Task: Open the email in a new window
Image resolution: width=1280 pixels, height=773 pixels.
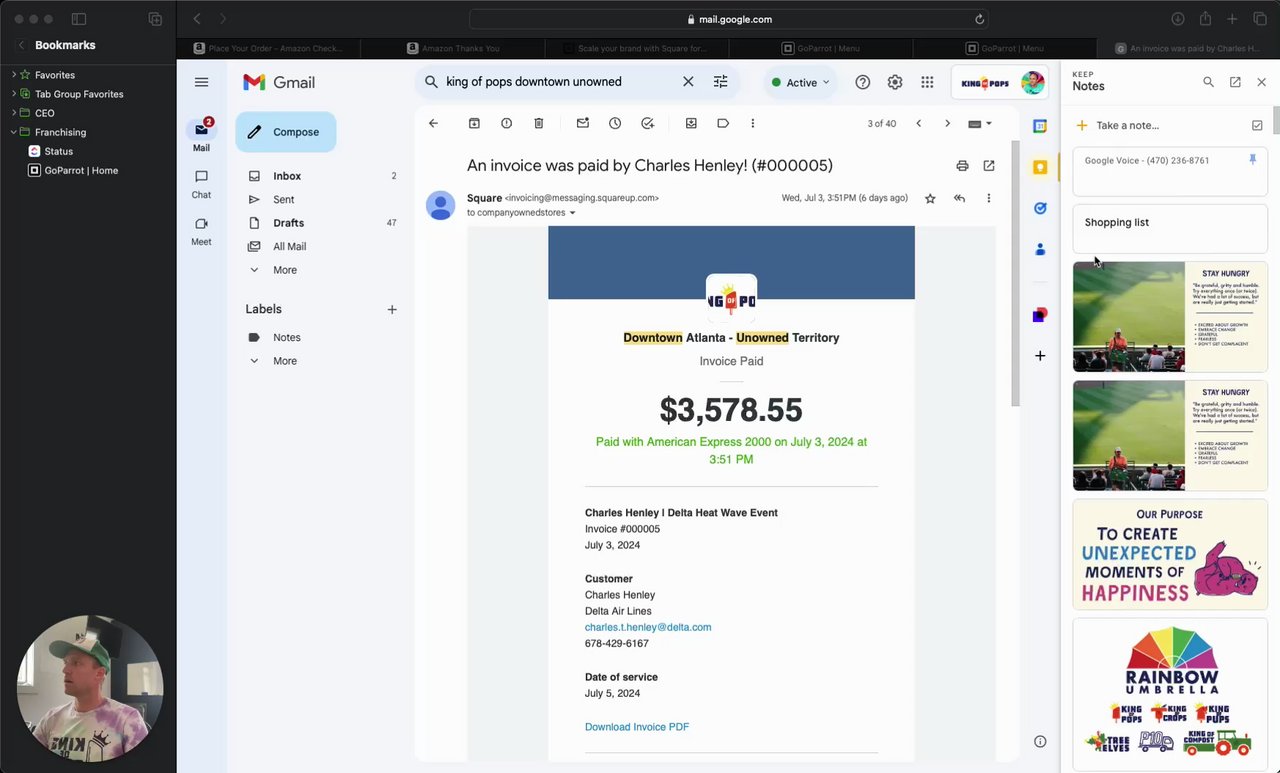Action: coord(989,166)
